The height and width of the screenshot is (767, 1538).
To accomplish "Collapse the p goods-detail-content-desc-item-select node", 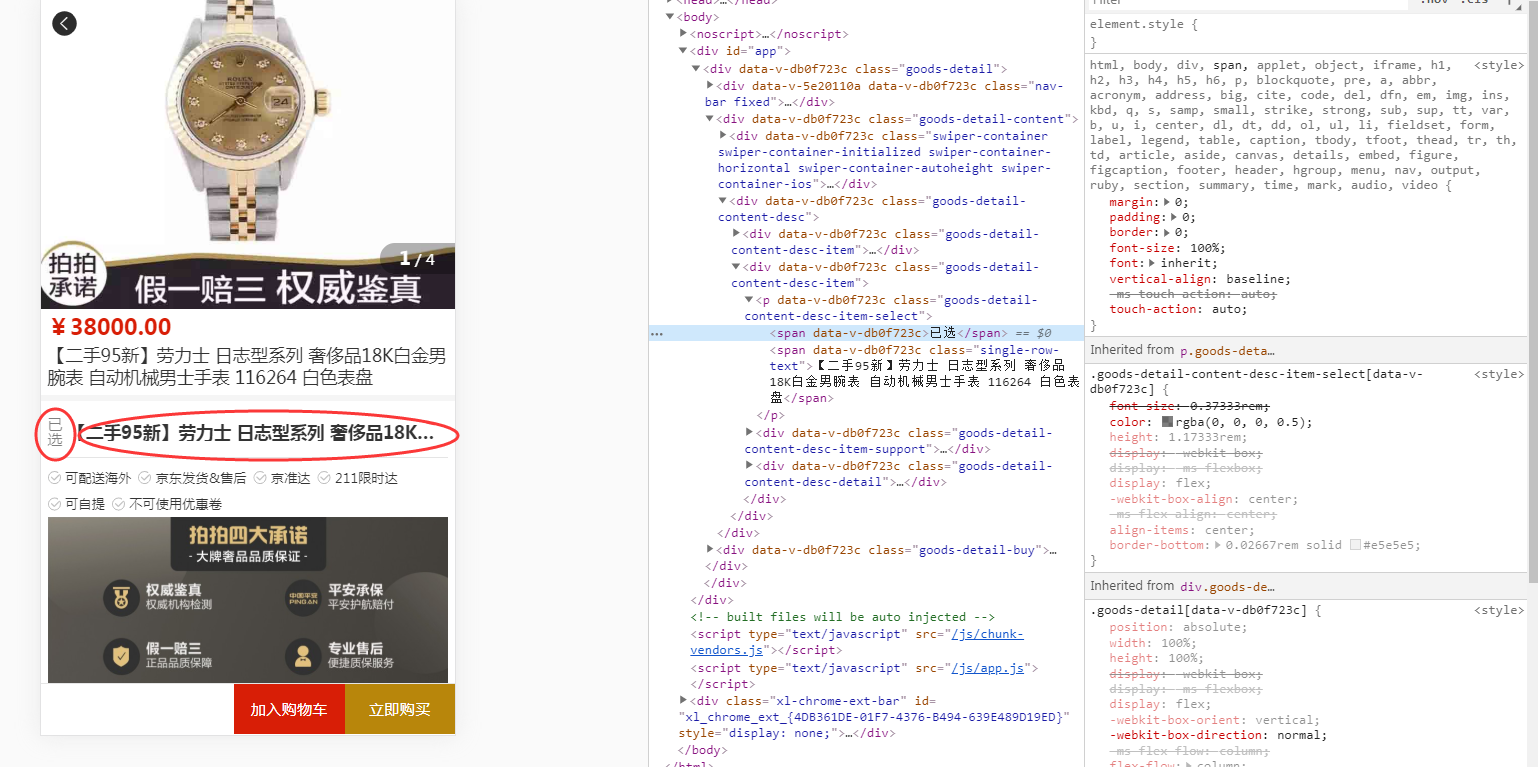I will point(749,300).
